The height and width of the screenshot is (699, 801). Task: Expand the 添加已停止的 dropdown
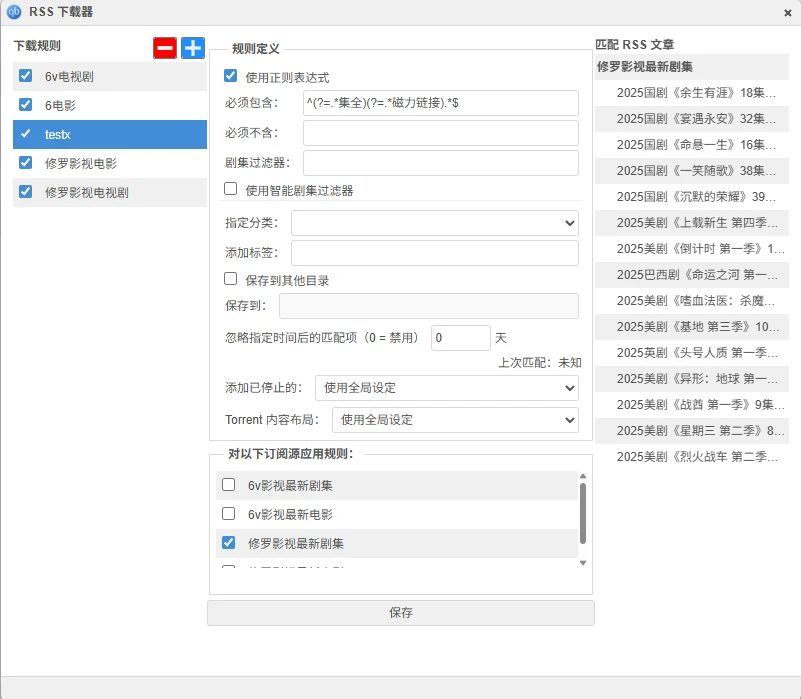click(x=446, y=387)
